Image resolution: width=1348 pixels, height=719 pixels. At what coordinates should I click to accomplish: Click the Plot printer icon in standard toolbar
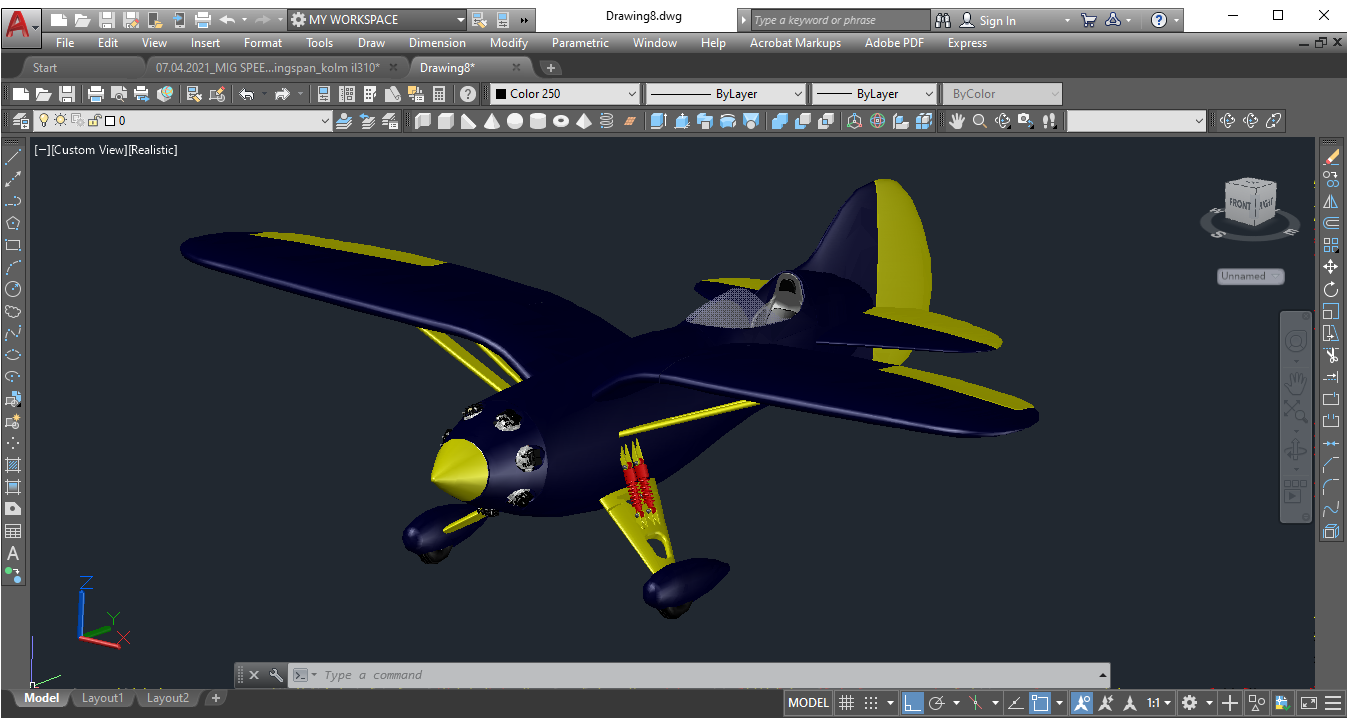(96, 94)
